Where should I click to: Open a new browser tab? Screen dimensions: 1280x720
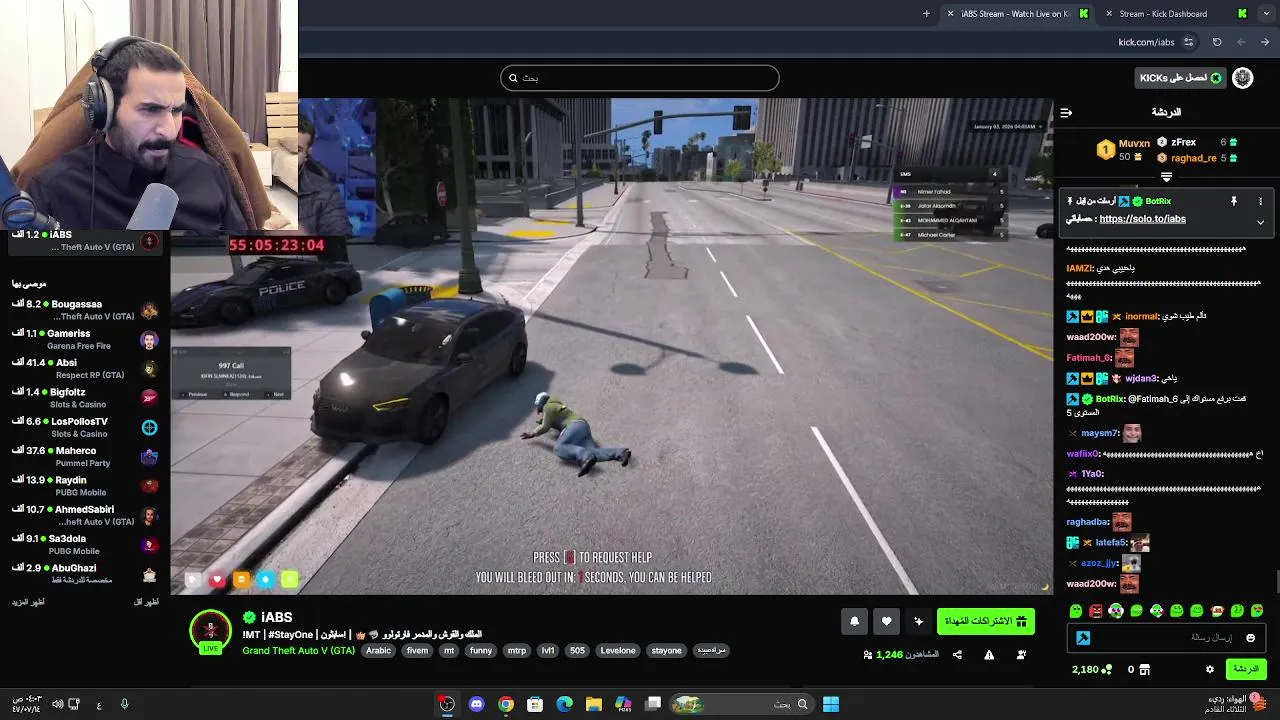coord(926,14)
